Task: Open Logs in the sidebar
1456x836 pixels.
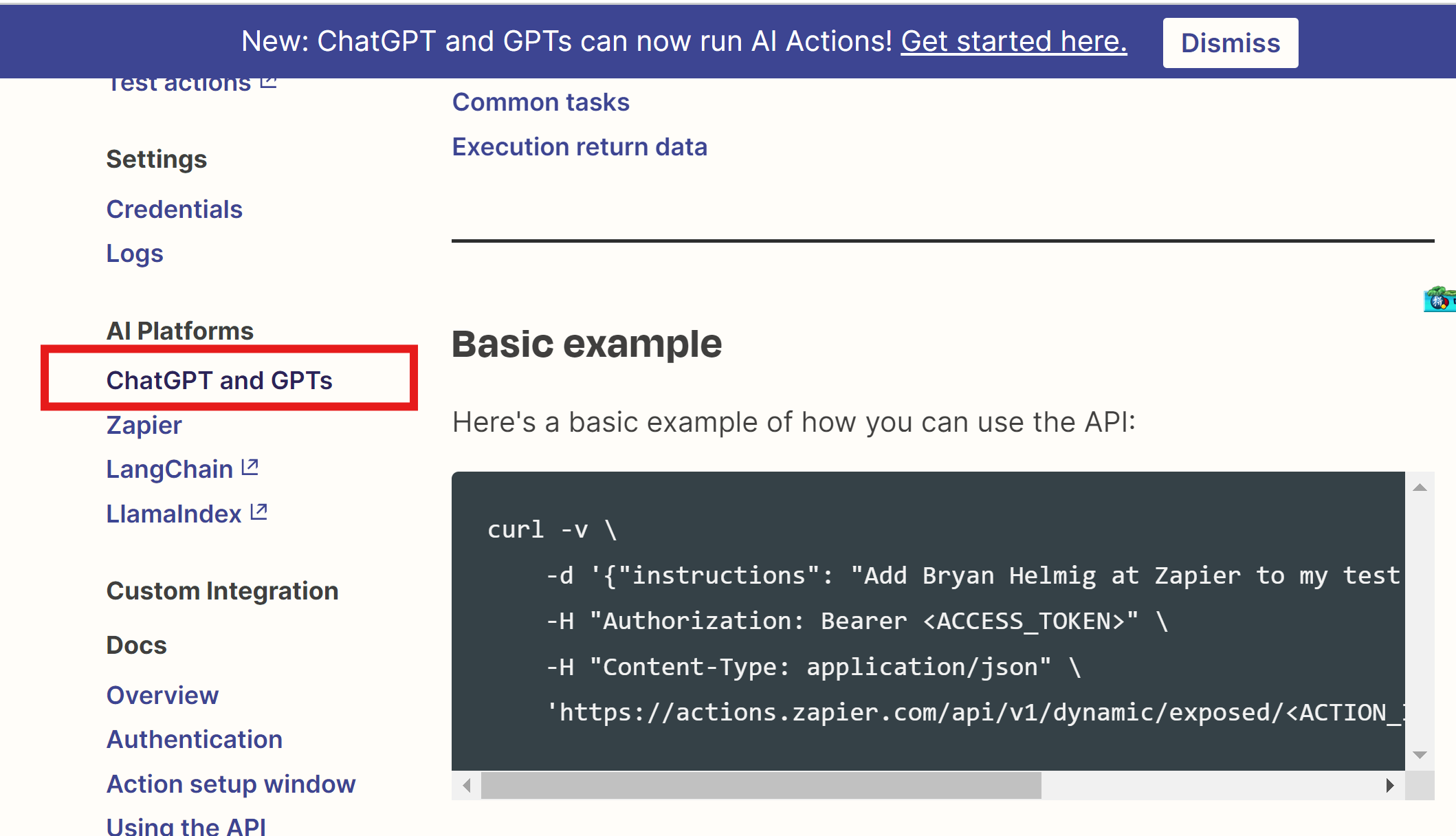Action: 135,254
